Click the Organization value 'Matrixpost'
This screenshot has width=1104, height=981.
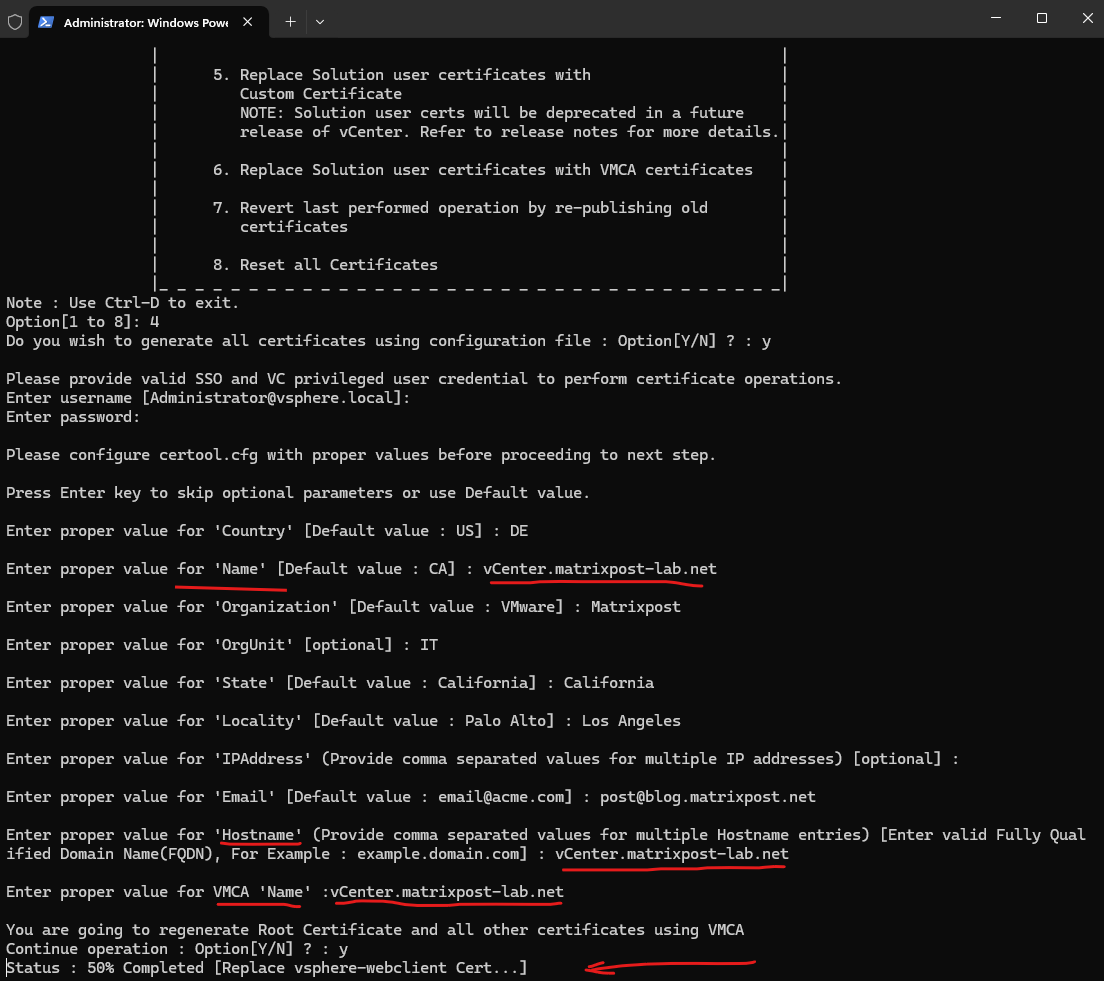pyautogui.click(x=636, y=607)
